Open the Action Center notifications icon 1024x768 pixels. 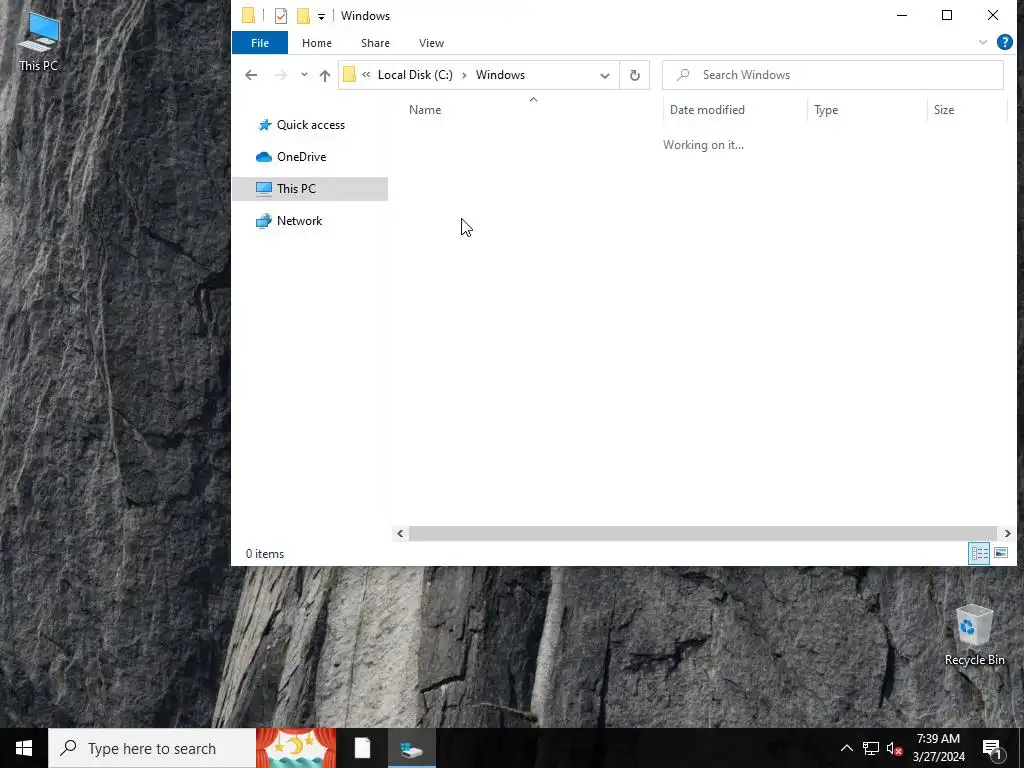[x=993, y=748]
